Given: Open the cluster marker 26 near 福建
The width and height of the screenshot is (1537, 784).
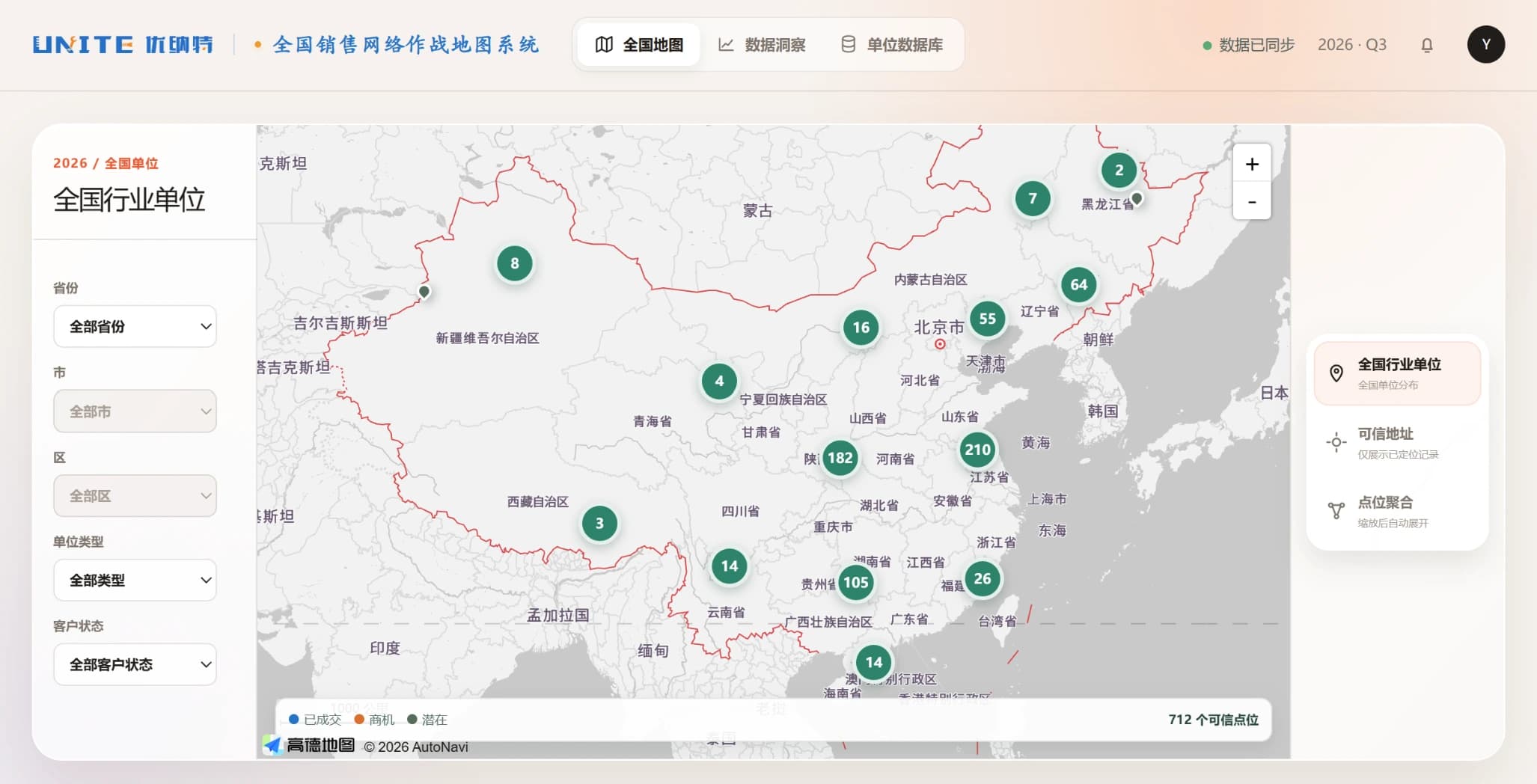Looking at the screenshot, I should (x=983, y=578).
